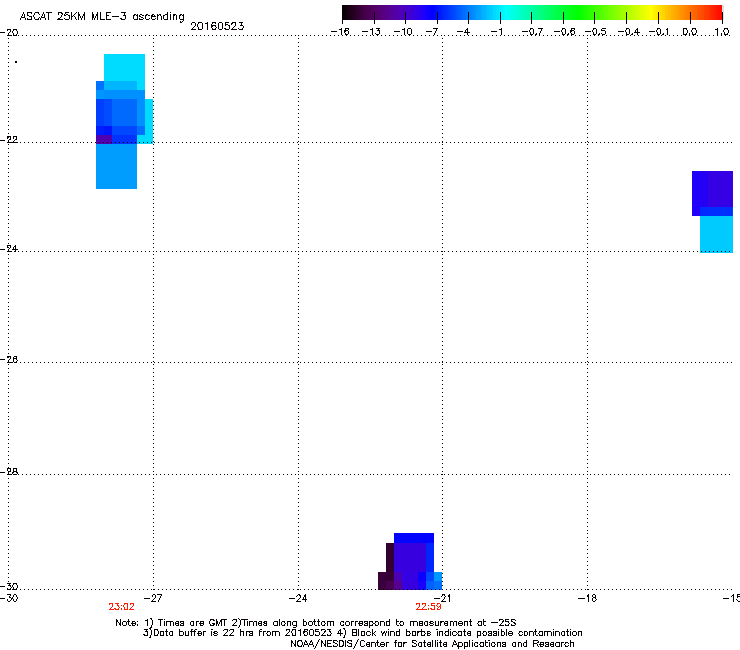
Task: Click the 'Data buffer is 22 hrs' note
Action: click(x=362, y=633)
